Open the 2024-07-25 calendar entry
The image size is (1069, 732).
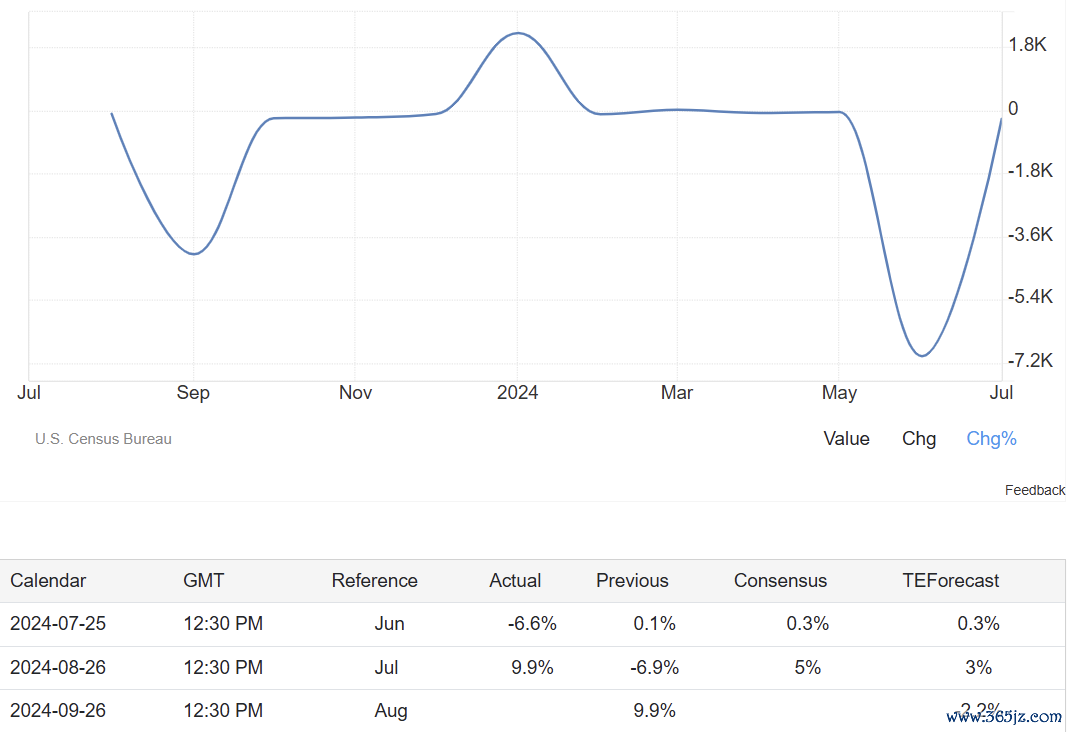58,623
